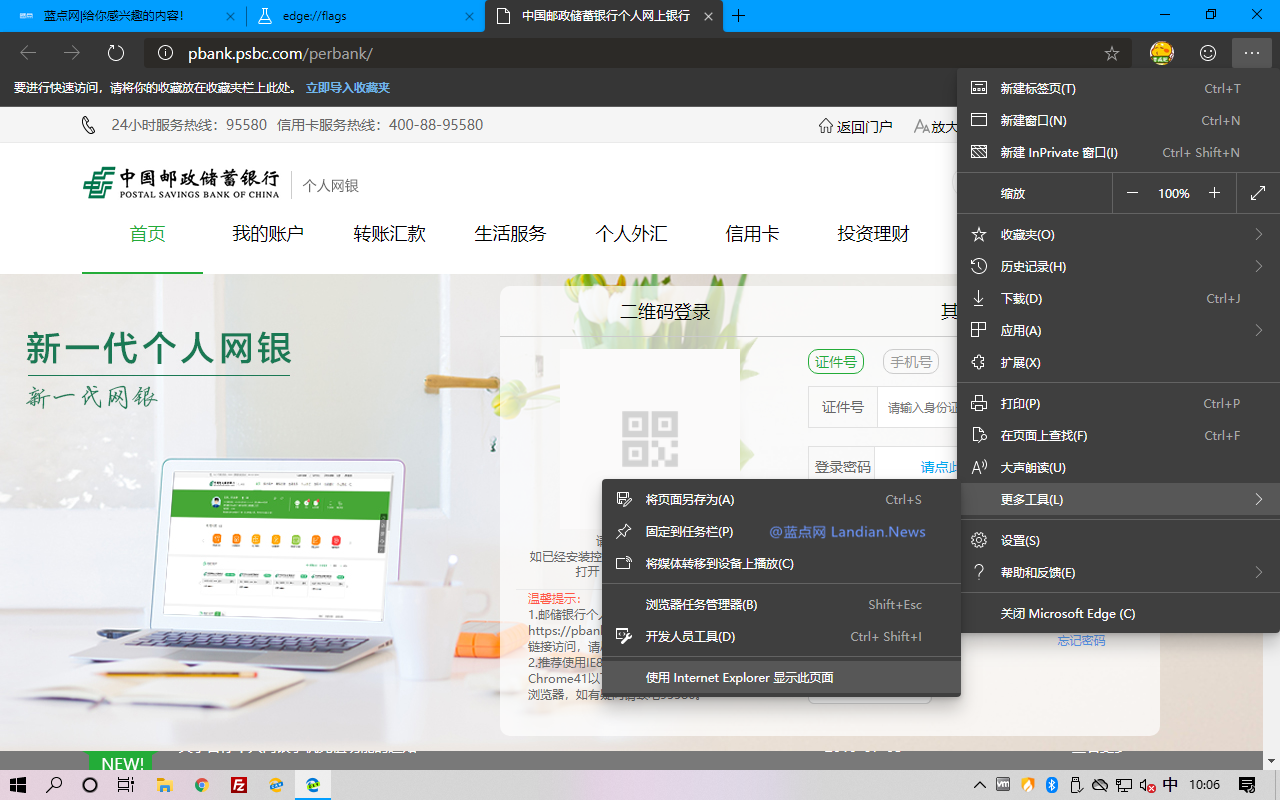Switch to the edge://flags tab
Image resolution: width=1280 pixels, height=800 pixels.
click(364, 16)
